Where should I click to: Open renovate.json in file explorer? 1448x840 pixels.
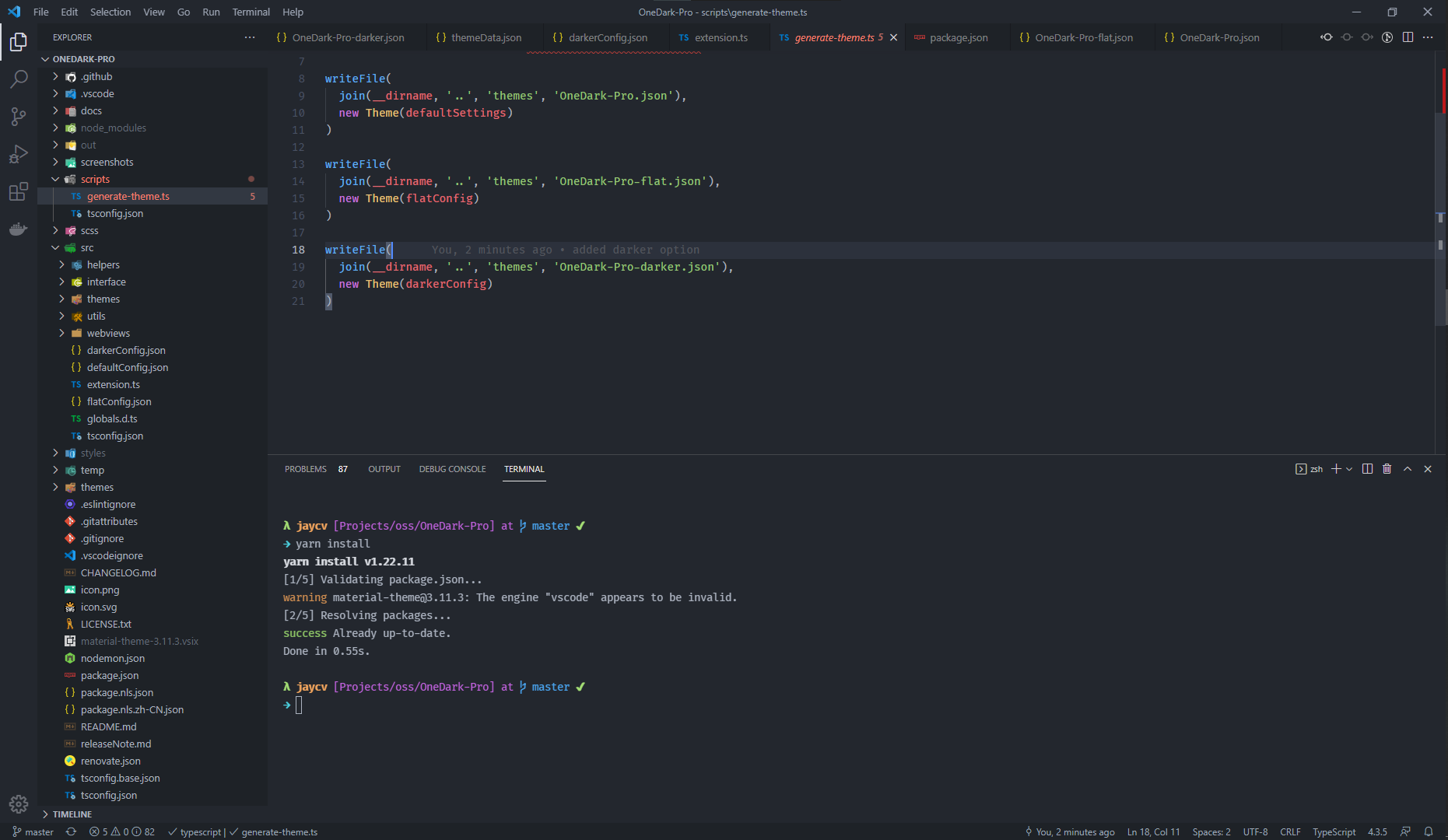click(110, 761)
